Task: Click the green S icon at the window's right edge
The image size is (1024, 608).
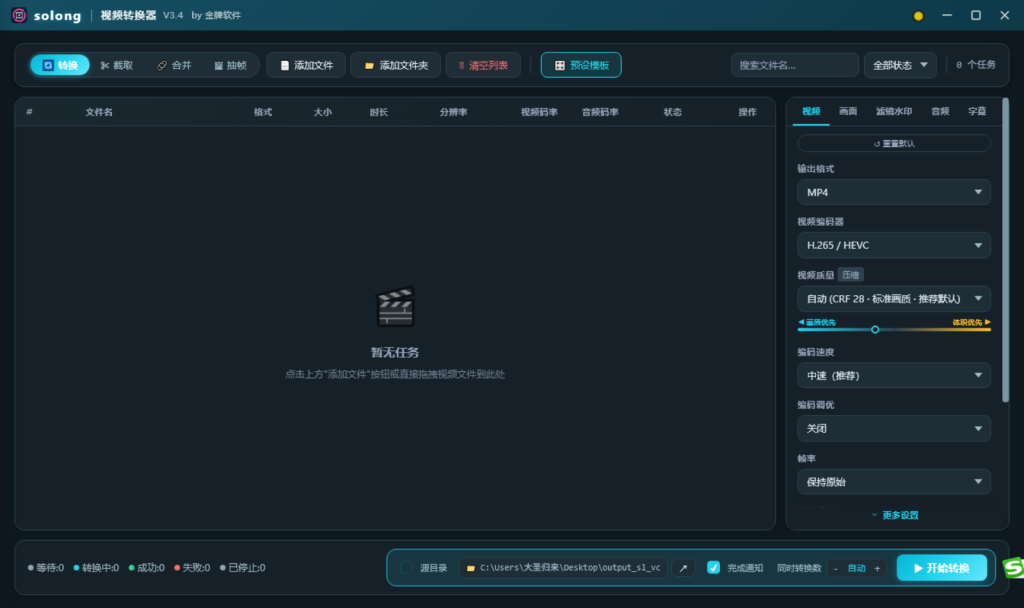Action: pyautogui.click(x=1014, y=568)
